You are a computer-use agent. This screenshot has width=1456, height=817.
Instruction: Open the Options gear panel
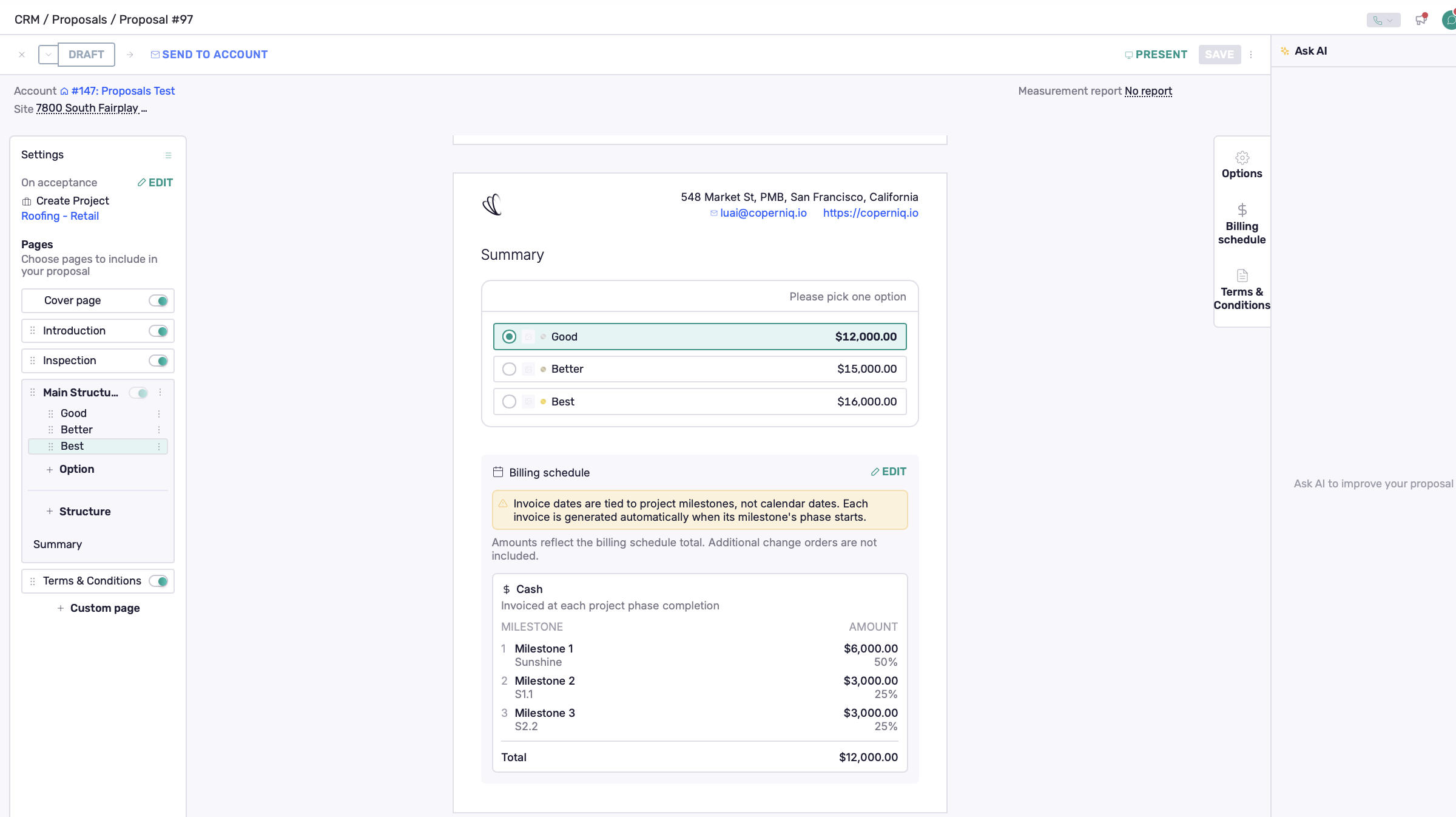pos(1242,166)
